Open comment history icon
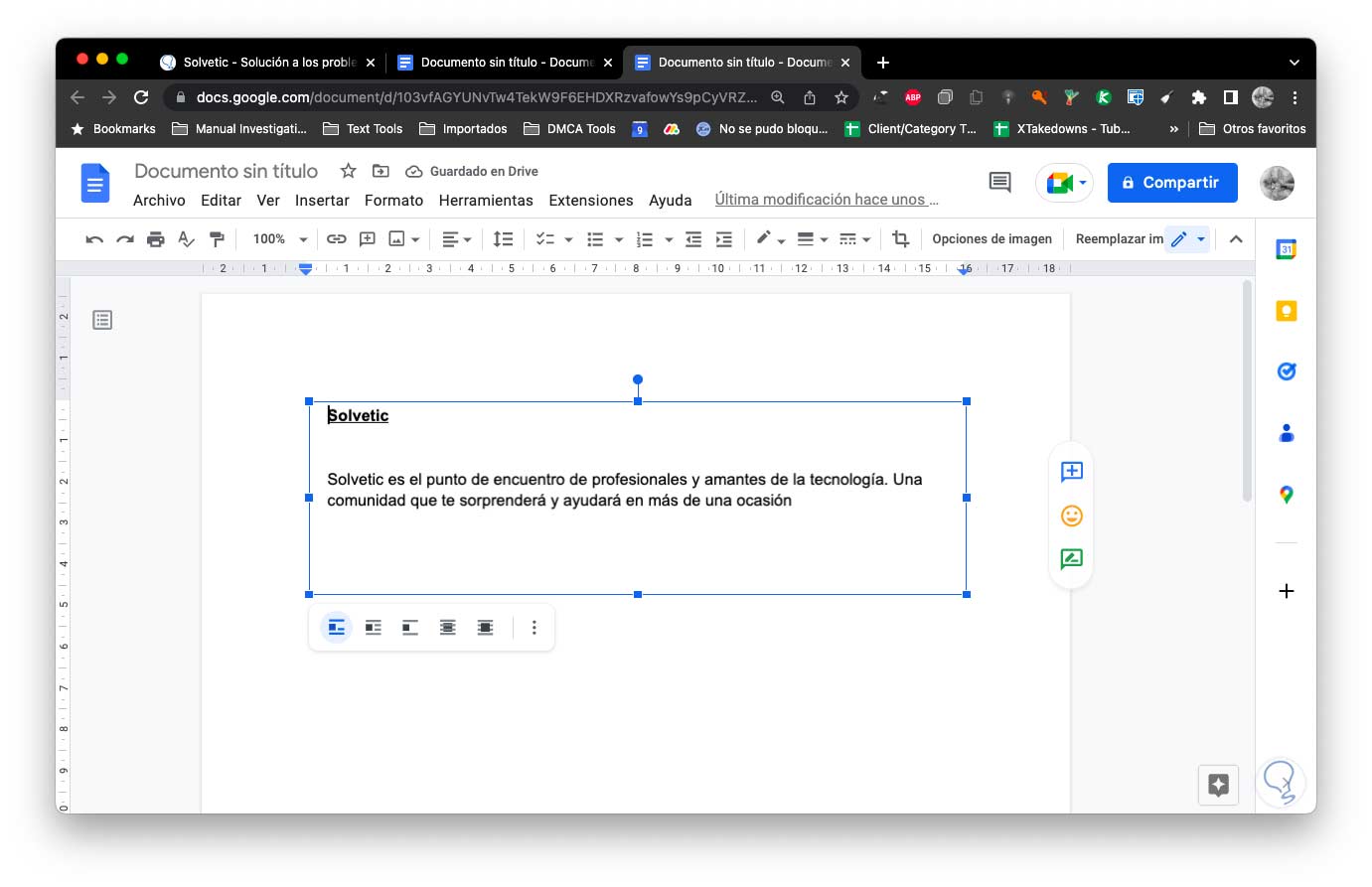 click(999, 182)
